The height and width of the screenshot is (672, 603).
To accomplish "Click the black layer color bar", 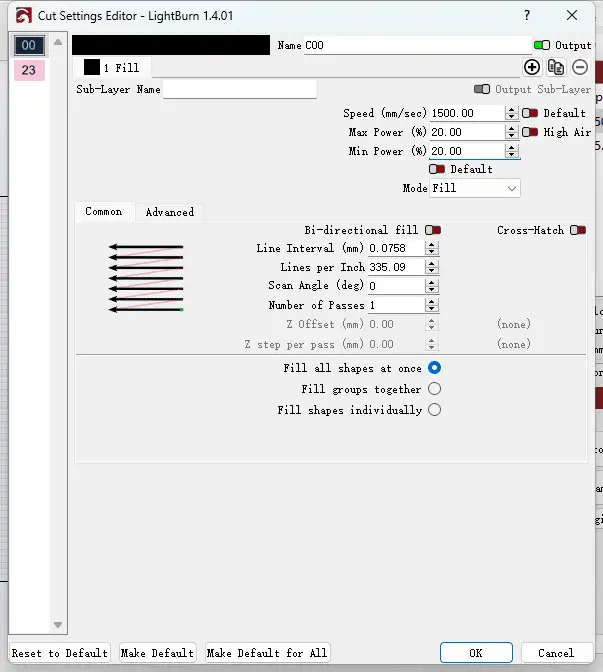I will [x=171, y=45].
